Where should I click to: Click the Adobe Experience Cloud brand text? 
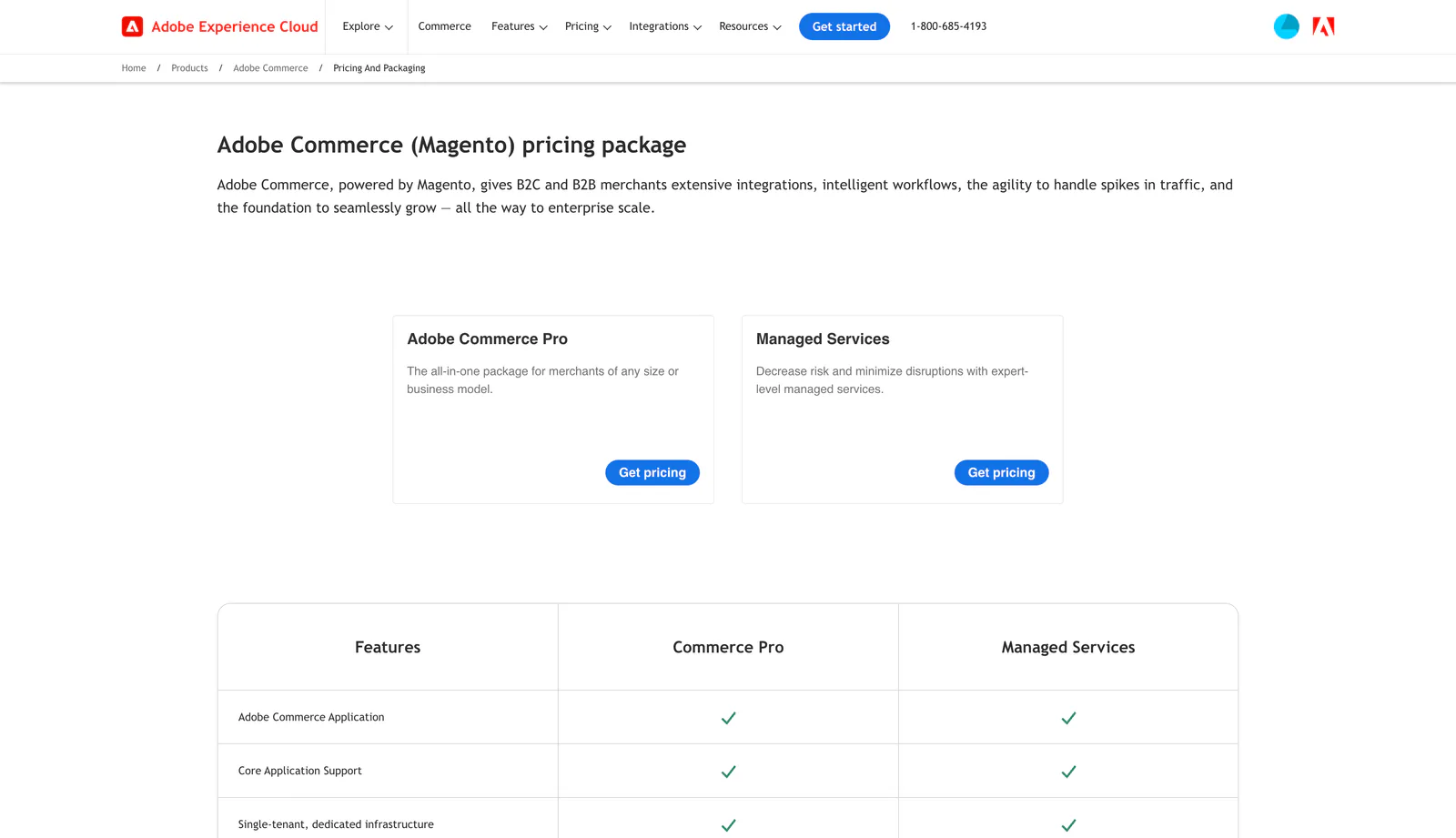[x=235, y=26]
